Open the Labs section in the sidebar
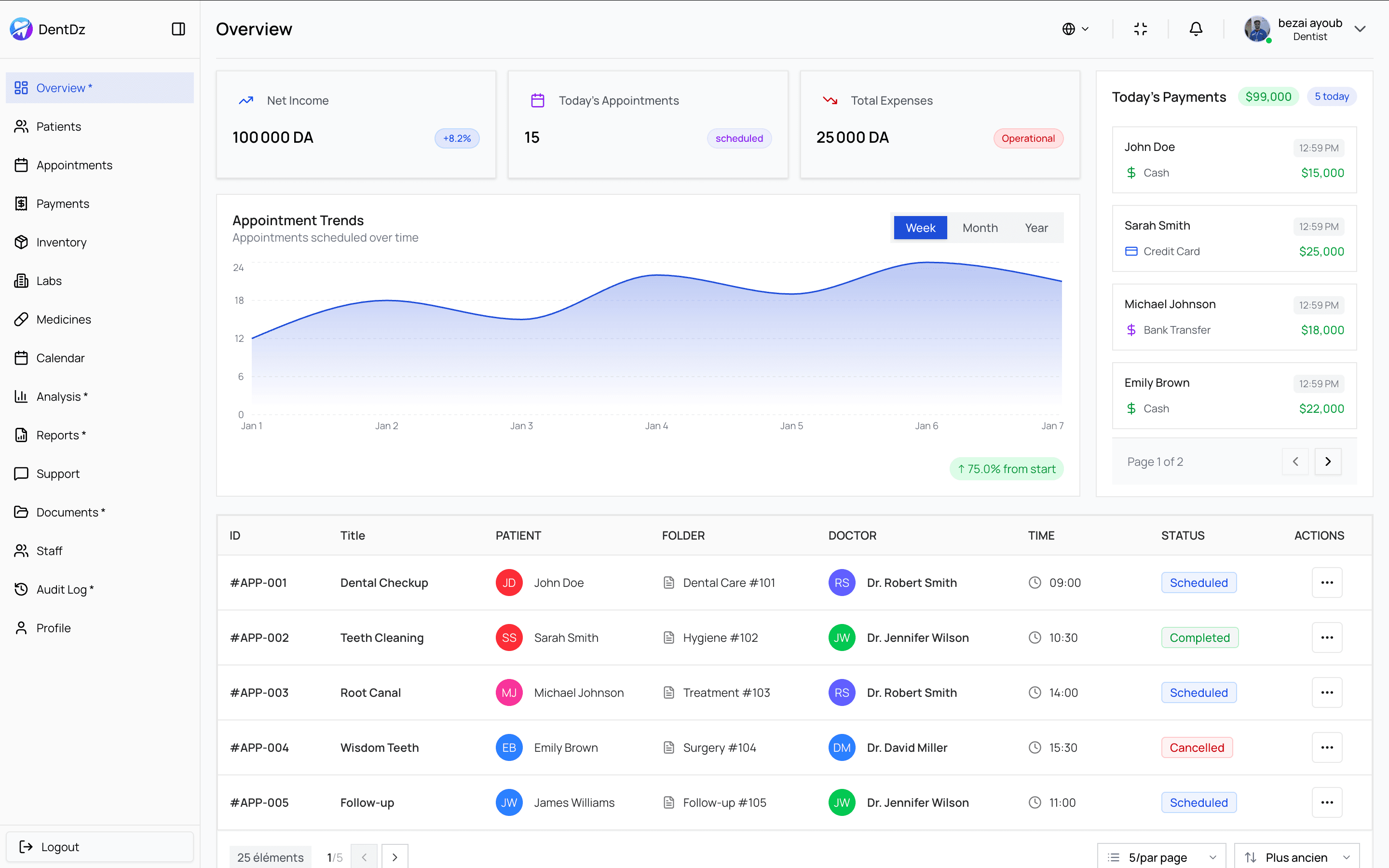Image resolution: width=1389 pixels, height=868 pixels. [x=48, y=281]
